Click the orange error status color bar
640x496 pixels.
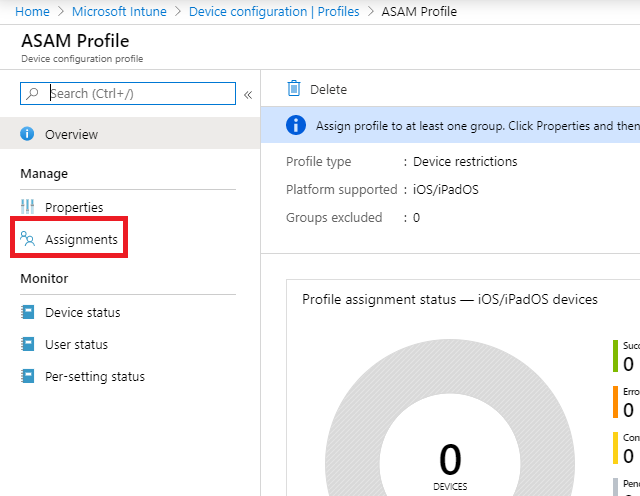615,402
